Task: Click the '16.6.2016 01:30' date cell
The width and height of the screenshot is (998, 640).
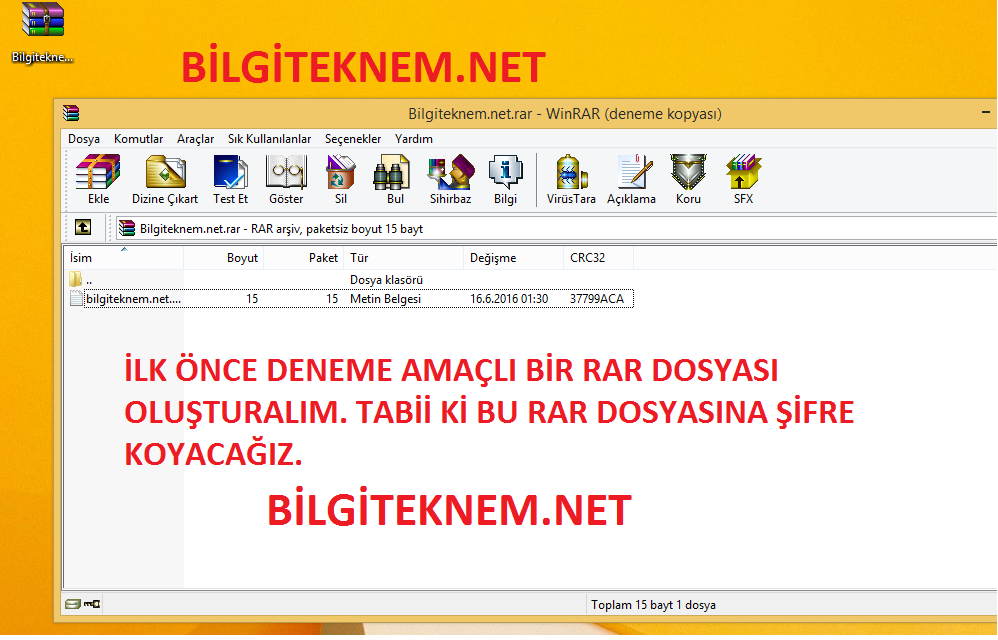Action: (x=509, y=299)
